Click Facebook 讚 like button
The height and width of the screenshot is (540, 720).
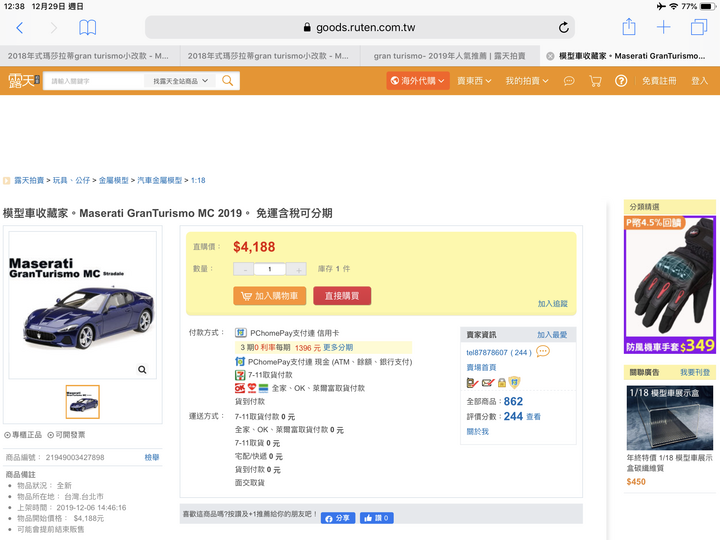point(377,518)
